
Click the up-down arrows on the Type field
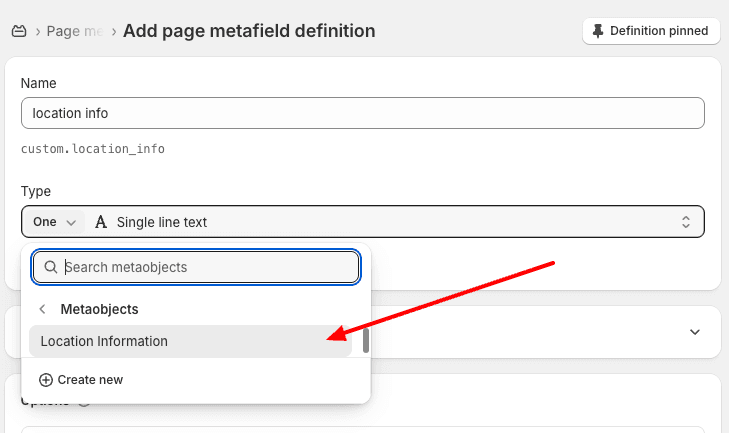click(x=686, y=222)
